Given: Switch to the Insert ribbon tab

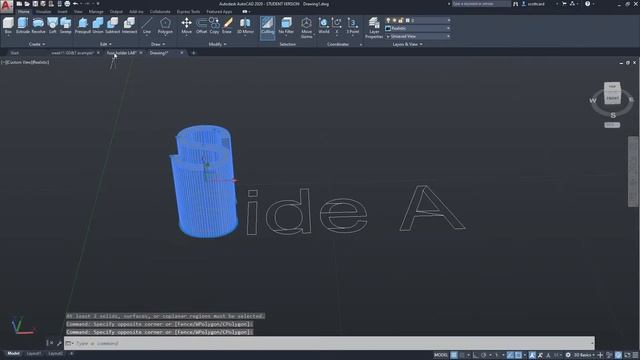Looking at the screenshot, I should pyautogui.click(x=62, y=12).
